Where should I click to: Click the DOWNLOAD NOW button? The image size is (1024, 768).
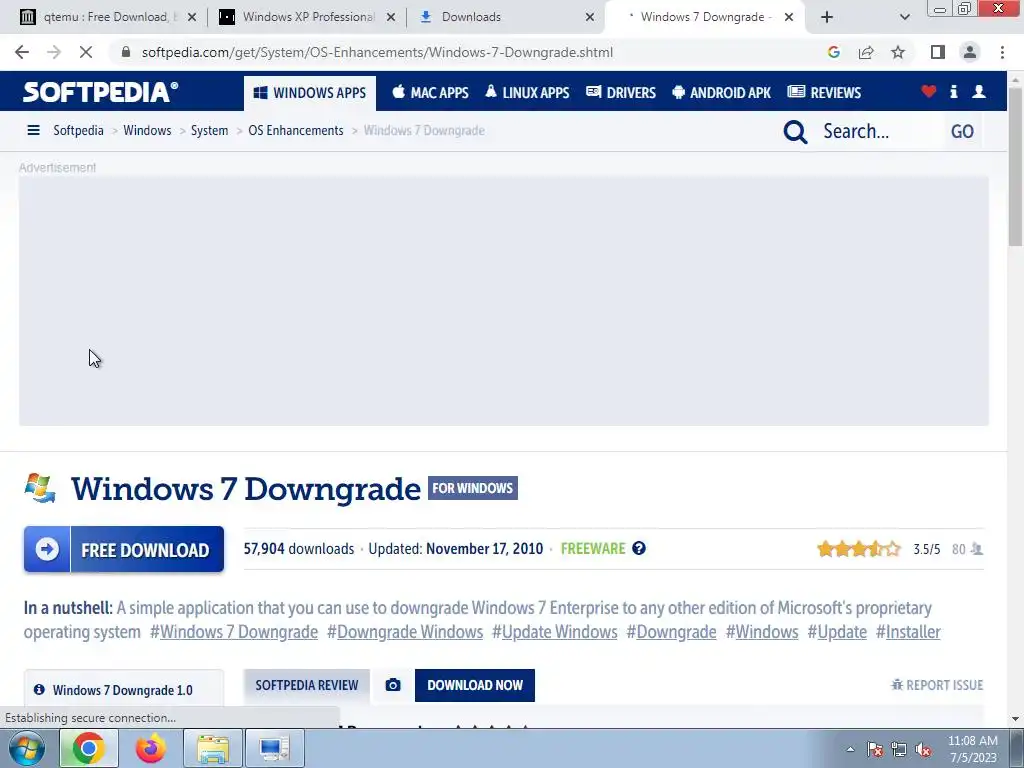(x=475, y=685)
